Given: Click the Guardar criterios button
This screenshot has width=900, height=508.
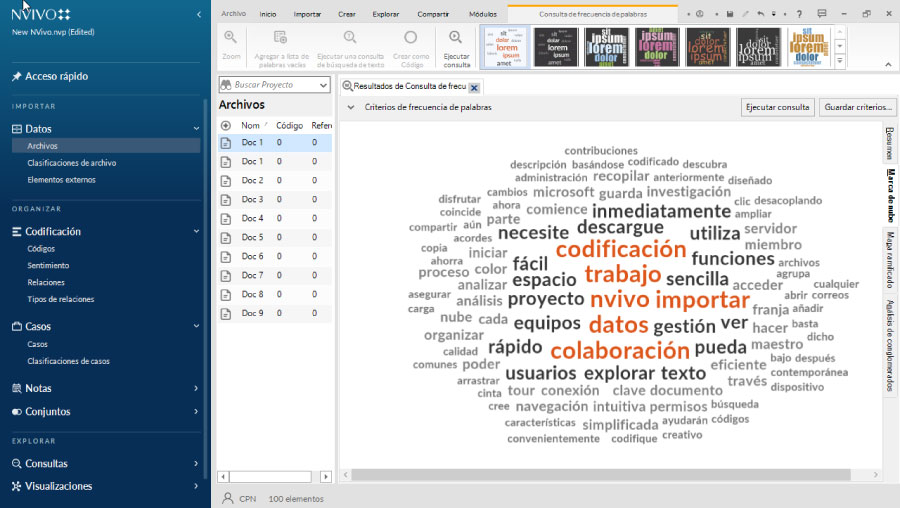Looking at the screenshot, I should 858,107.
